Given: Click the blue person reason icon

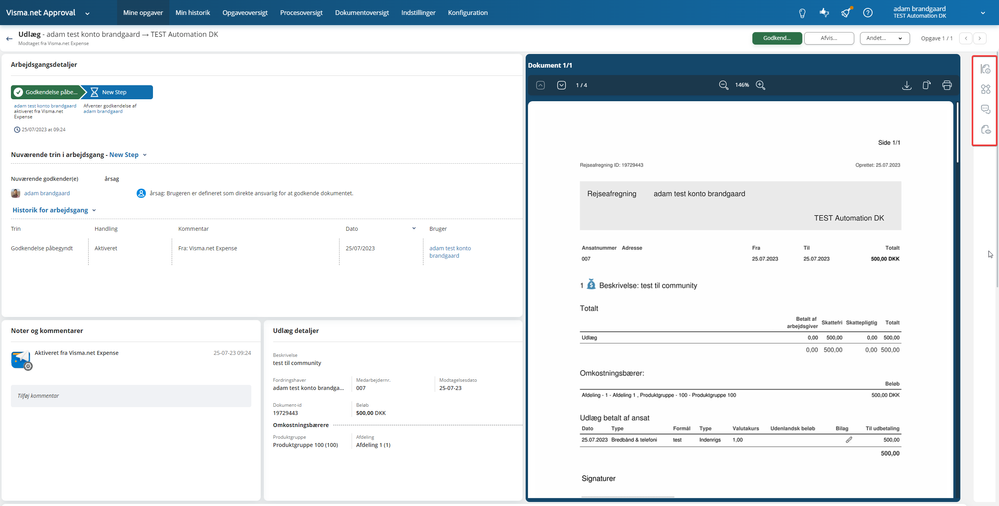Looking at the screenshot, I should [141, 193].
